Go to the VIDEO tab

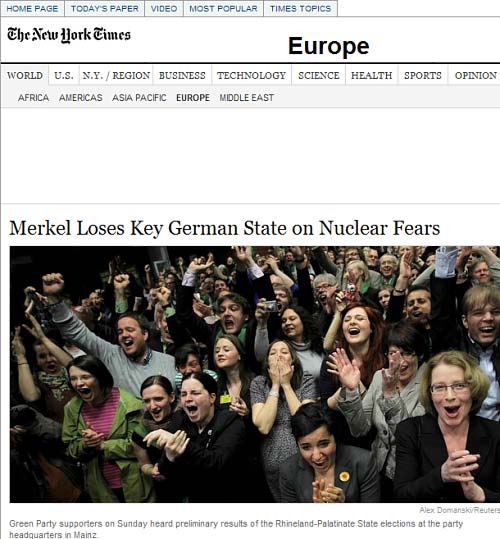tap(164, 9)
